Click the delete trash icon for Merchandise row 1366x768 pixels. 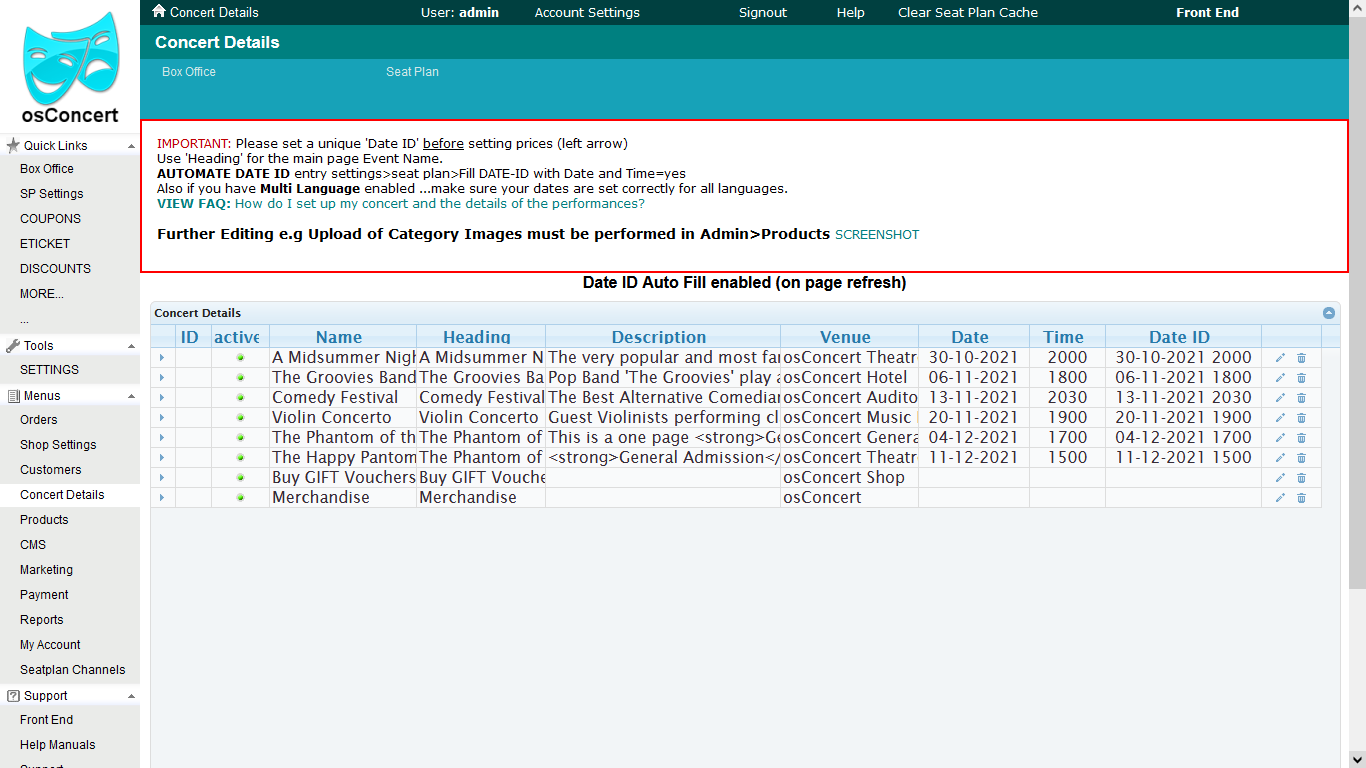1301,498
